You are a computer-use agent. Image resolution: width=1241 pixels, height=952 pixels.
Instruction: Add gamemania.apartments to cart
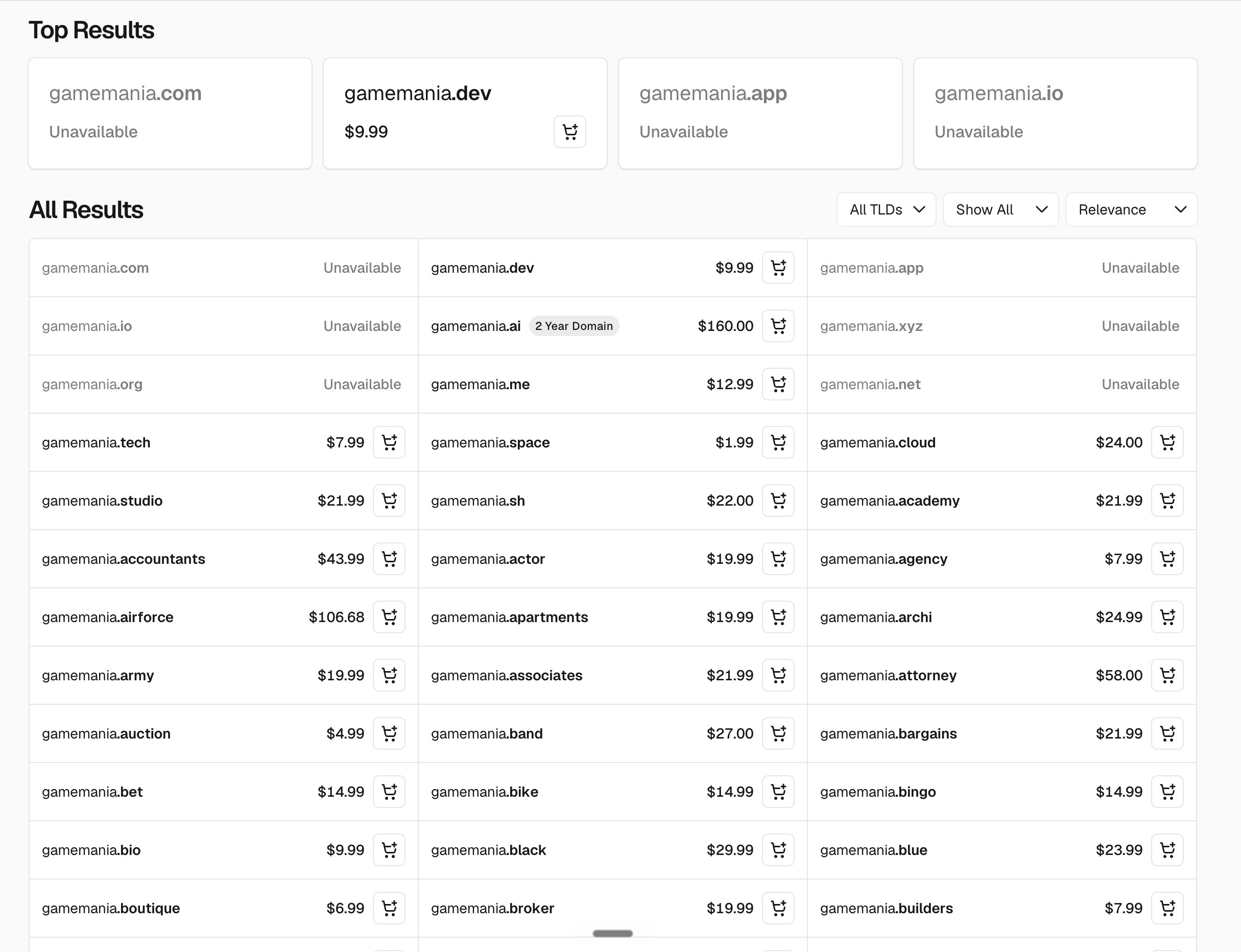click(778, 617)
